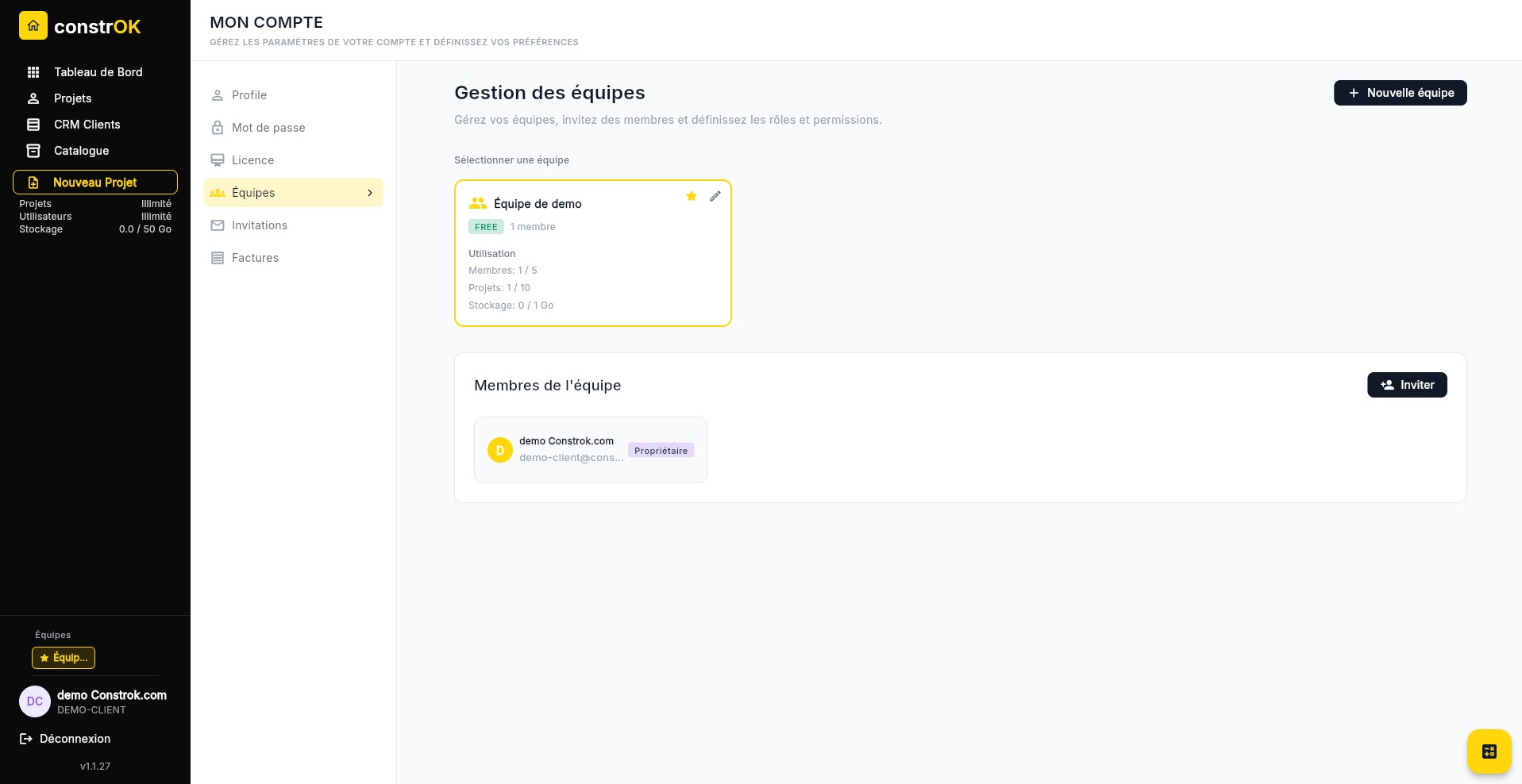Click the envelope icon next to Invitations
1522x784 pixels.
[217, 225]
